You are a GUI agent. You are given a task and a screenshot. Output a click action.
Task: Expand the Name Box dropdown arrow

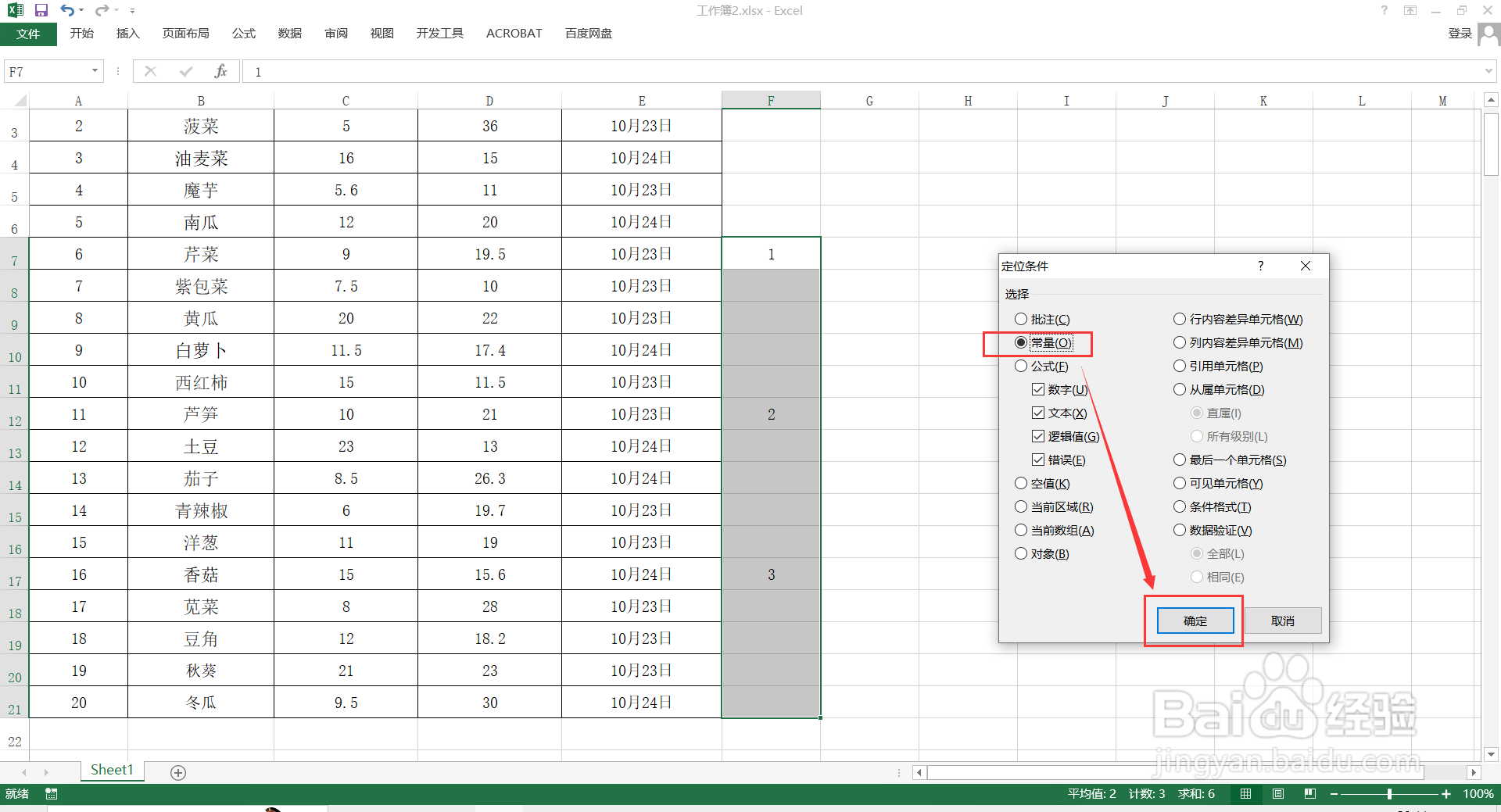coord(95,71)
